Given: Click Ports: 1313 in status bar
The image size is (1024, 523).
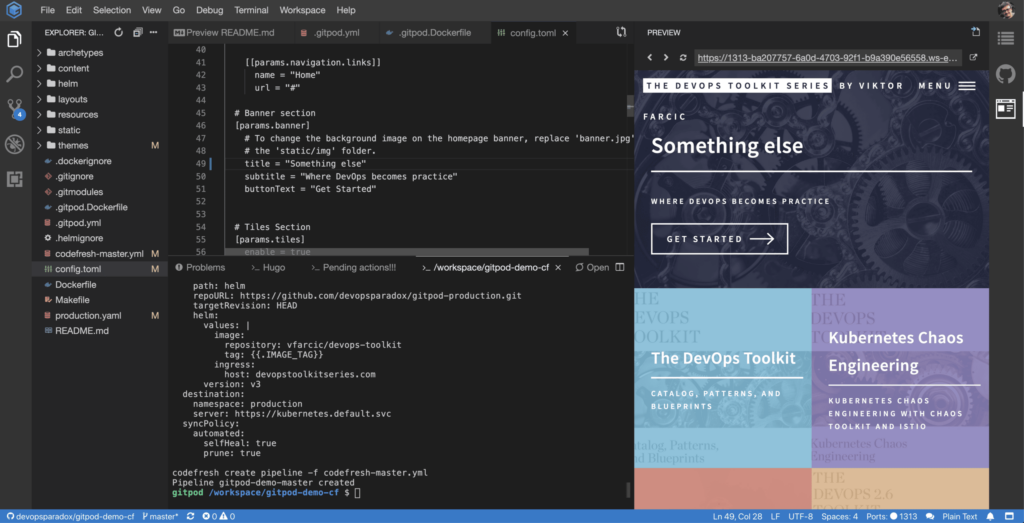Looking at the screenshot, I should [x=890, y=516].
